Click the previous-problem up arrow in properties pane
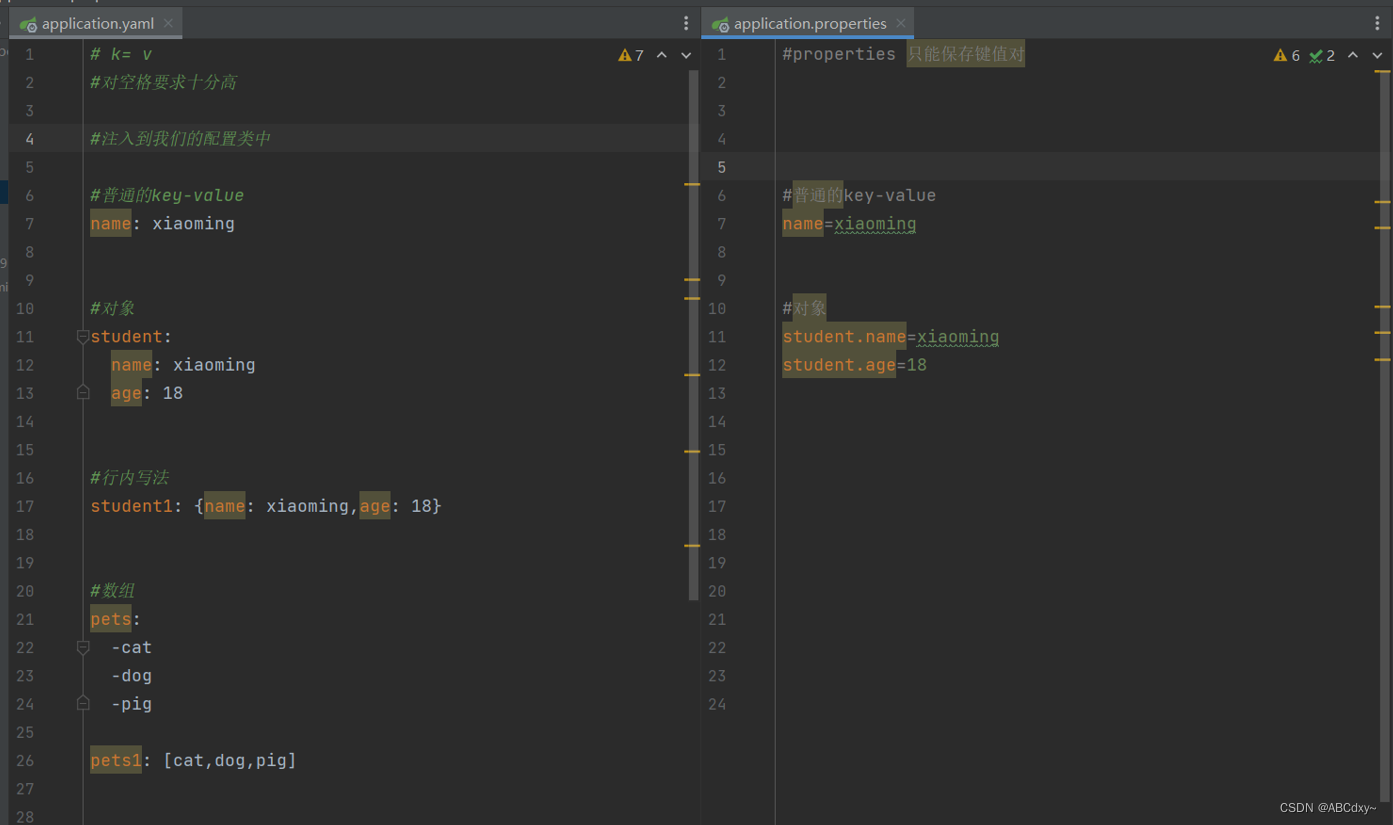Viewport: 1393px width, 825px height. 1353,56
